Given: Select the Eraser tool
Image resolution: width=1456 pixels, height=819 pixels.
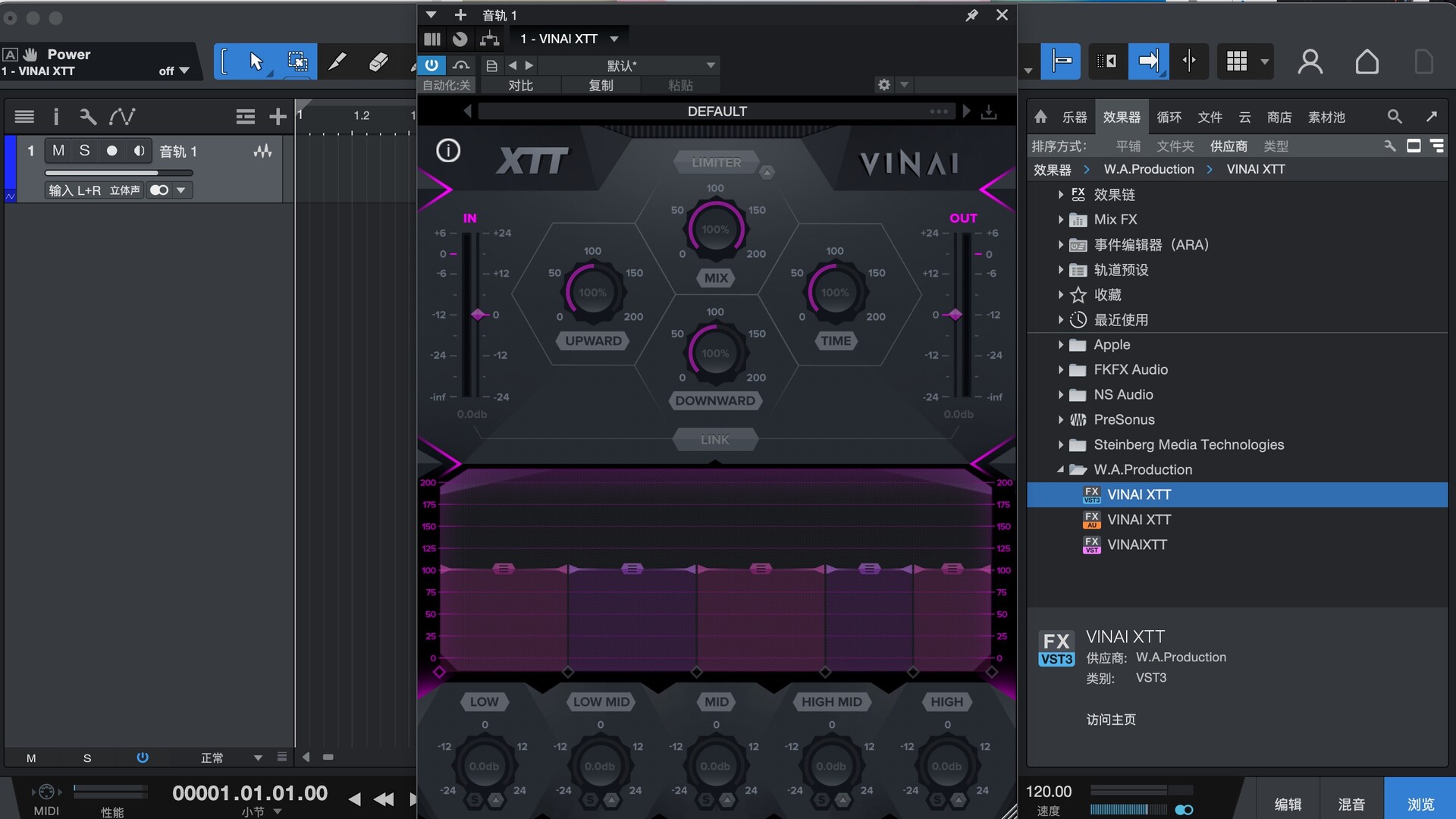Looking at the screenshot, I should tap(378, 61).
